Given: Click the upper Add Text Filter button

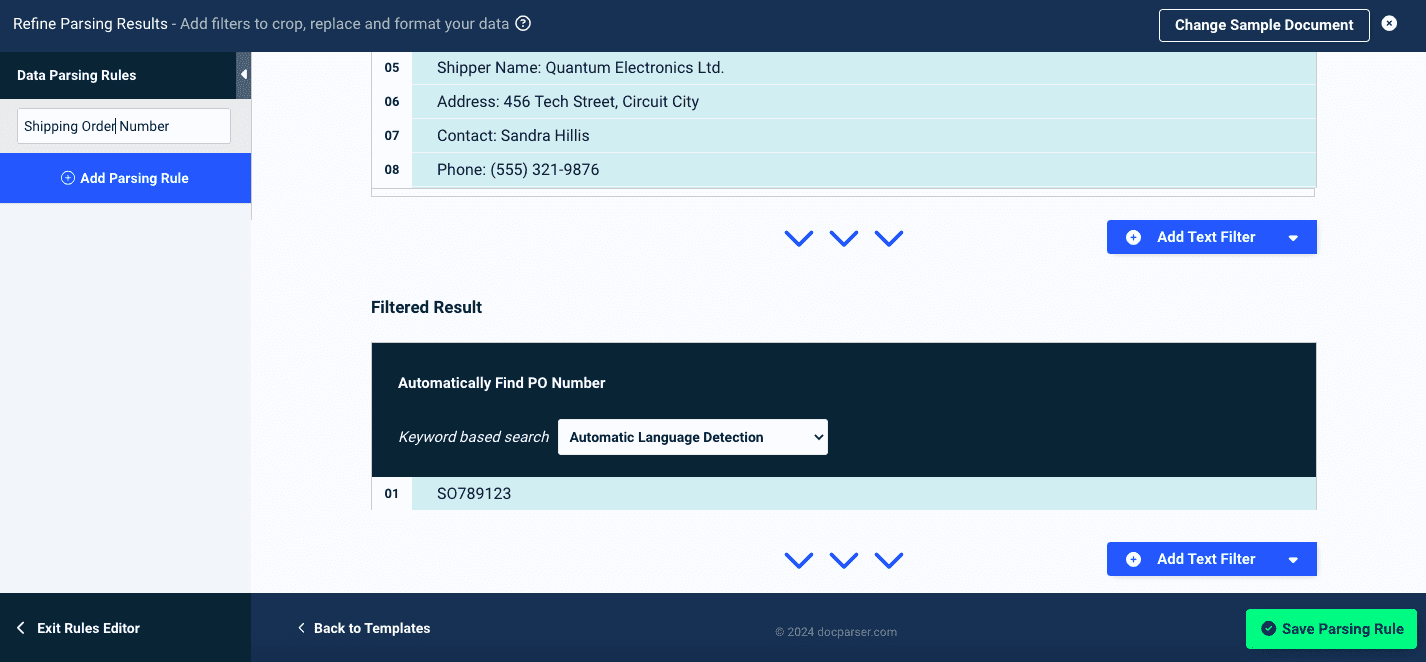Looking at the screenshot, I should [1194, 237].
